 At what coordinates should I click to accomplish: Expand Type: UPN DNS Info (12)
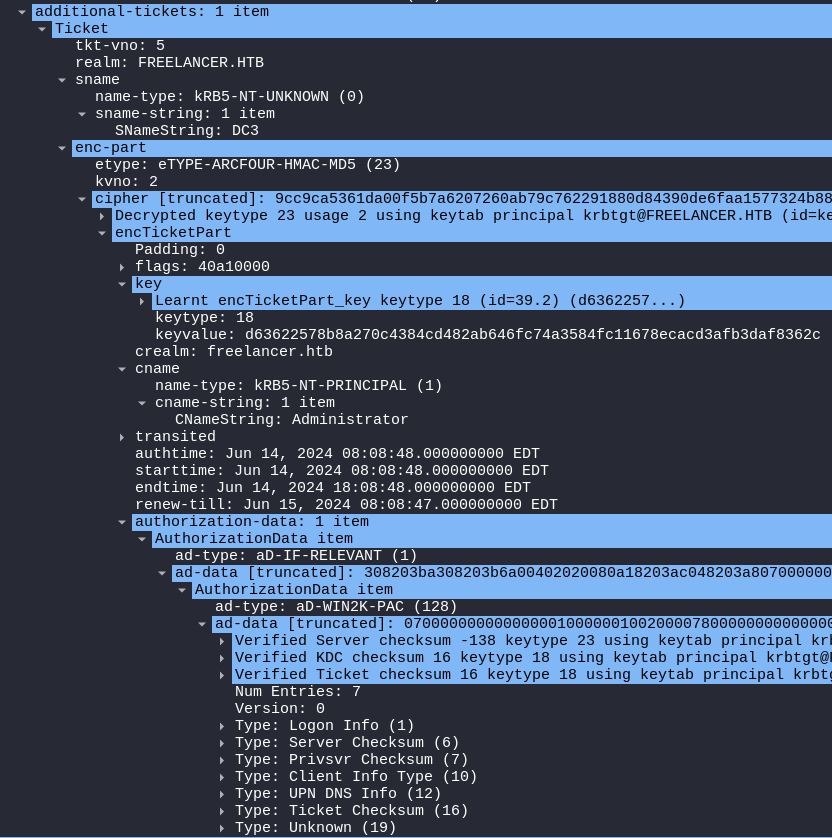click(222, 794)
